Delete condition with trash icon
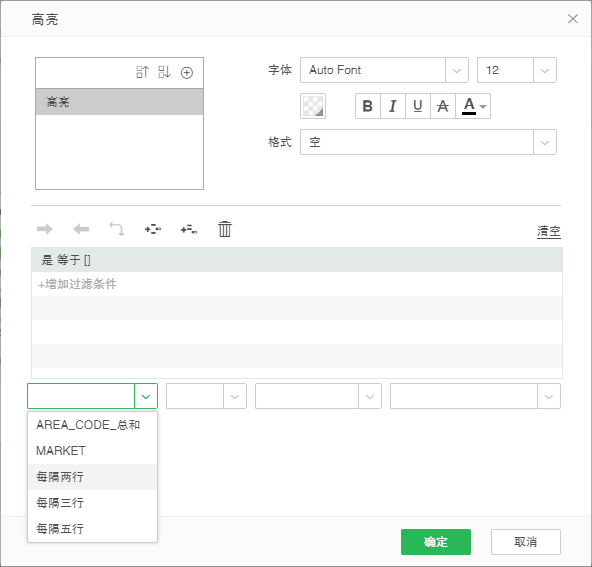The image size is (592, 567). click(x=225, y=229)
